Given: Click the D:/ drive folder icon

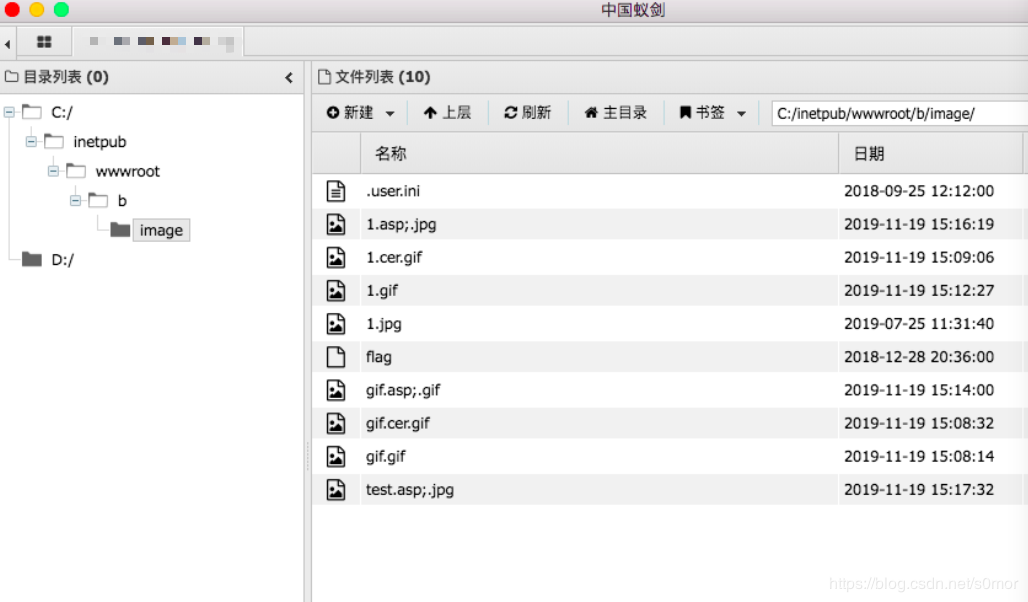Looking at the screenshot, I should [31, 260].
